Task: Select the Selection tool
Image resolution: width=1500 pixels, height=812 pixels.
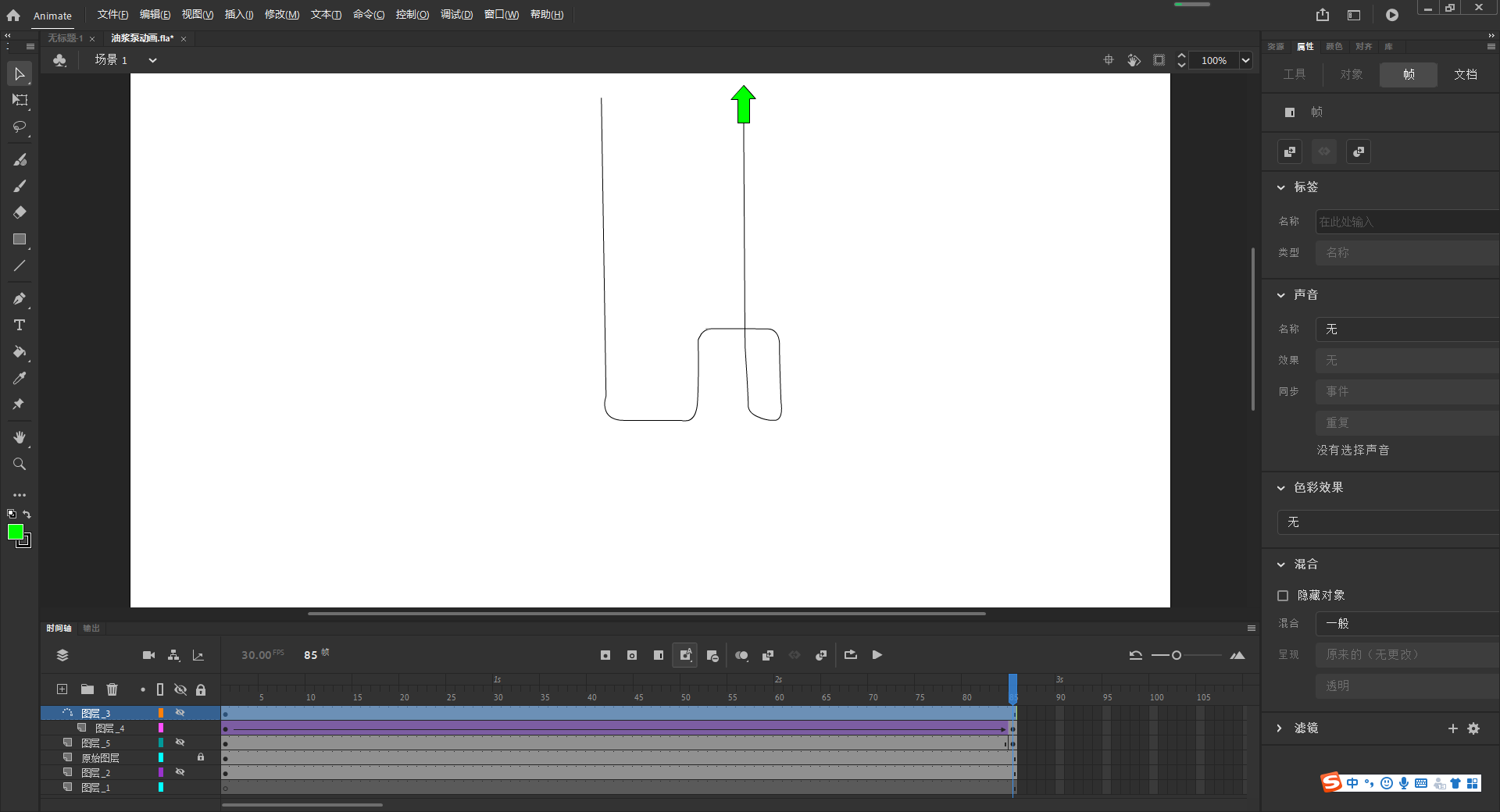Action: click(19, 73)
